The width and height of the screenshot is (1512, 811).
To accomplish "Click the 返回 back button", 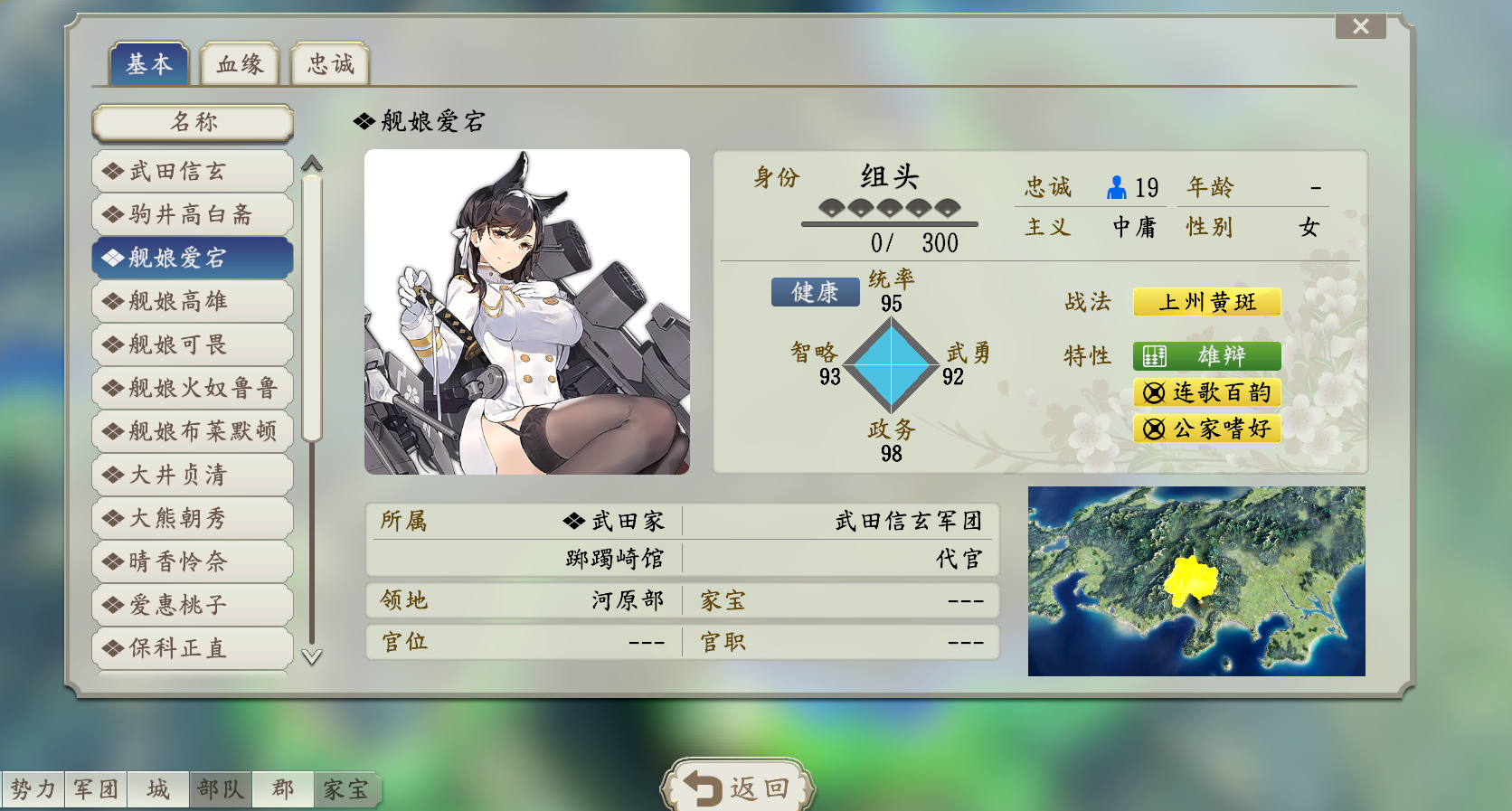I will 738,788.
